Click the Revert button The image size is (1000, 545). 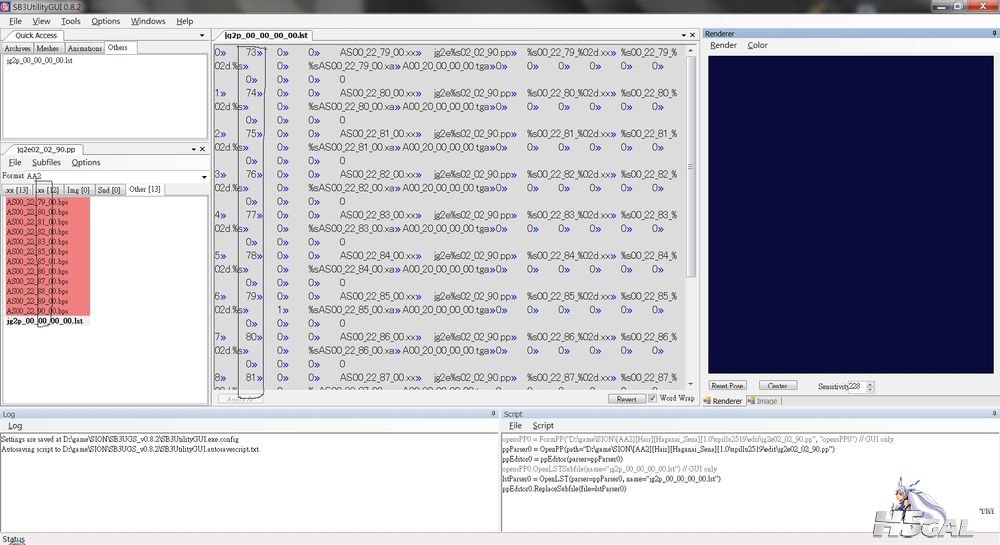(626, 398)
